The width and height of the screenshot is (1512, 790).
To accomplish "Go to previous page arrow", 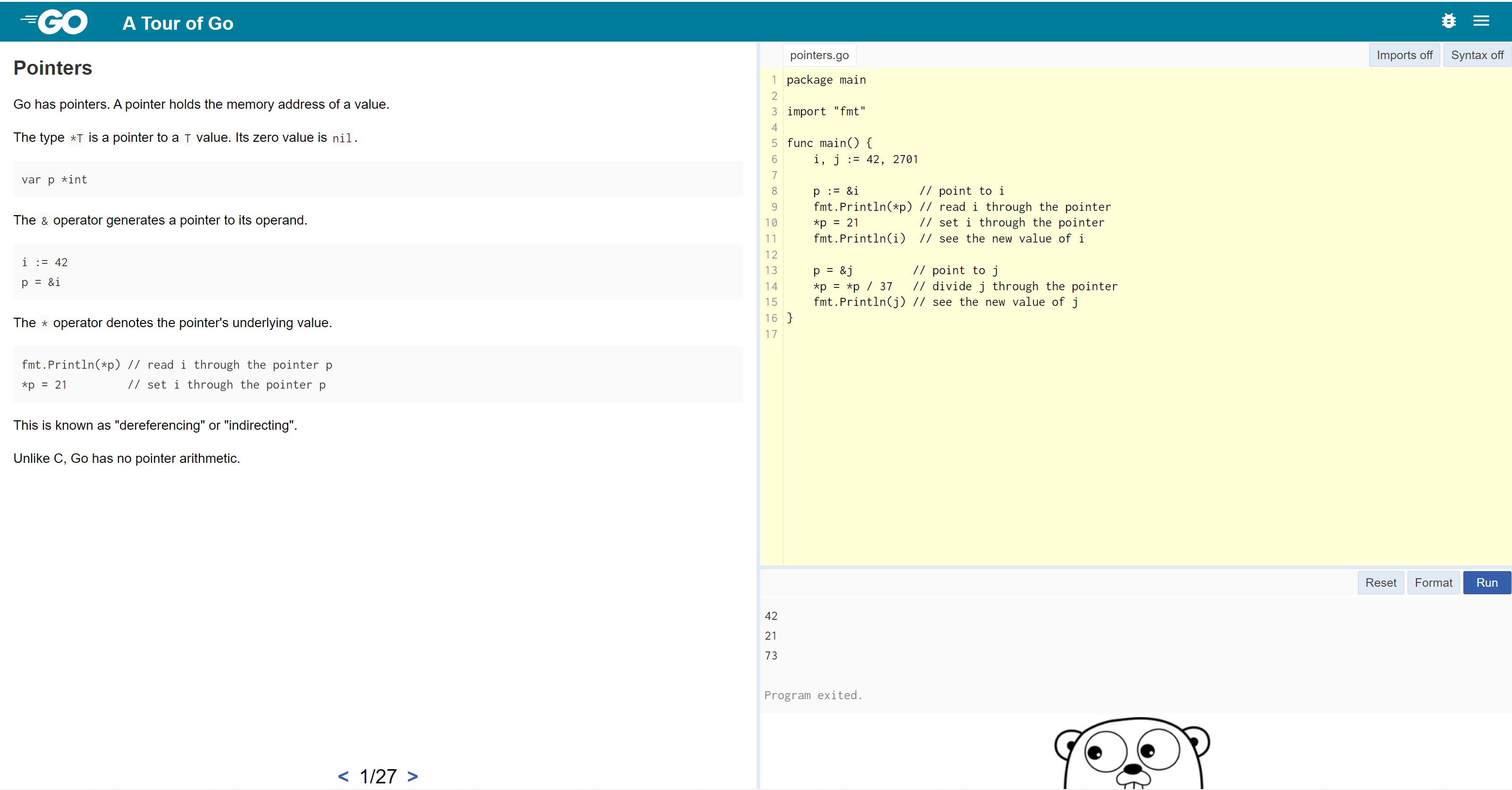I will click(344, 776).
